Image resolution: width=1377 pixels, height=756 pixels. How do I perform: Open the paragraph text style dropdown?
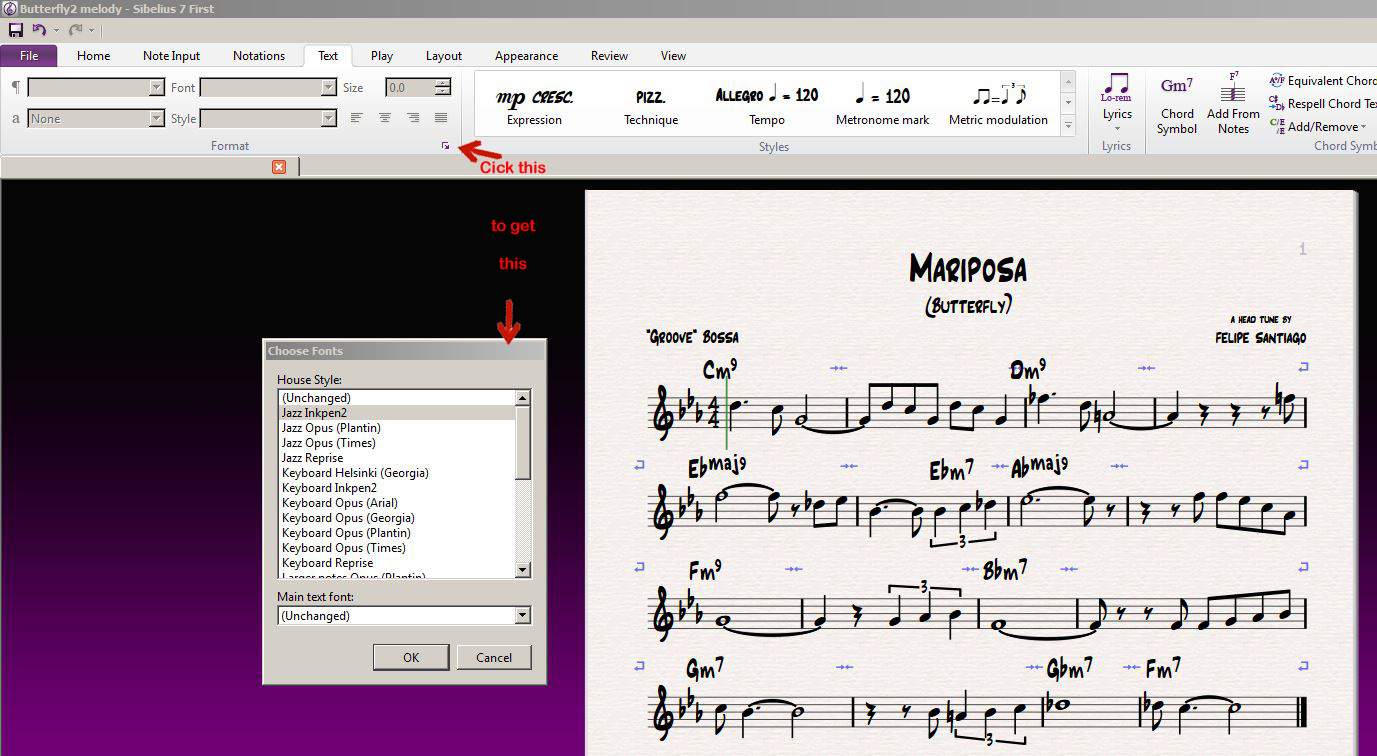pyautogui.click(x=156, y=88)
